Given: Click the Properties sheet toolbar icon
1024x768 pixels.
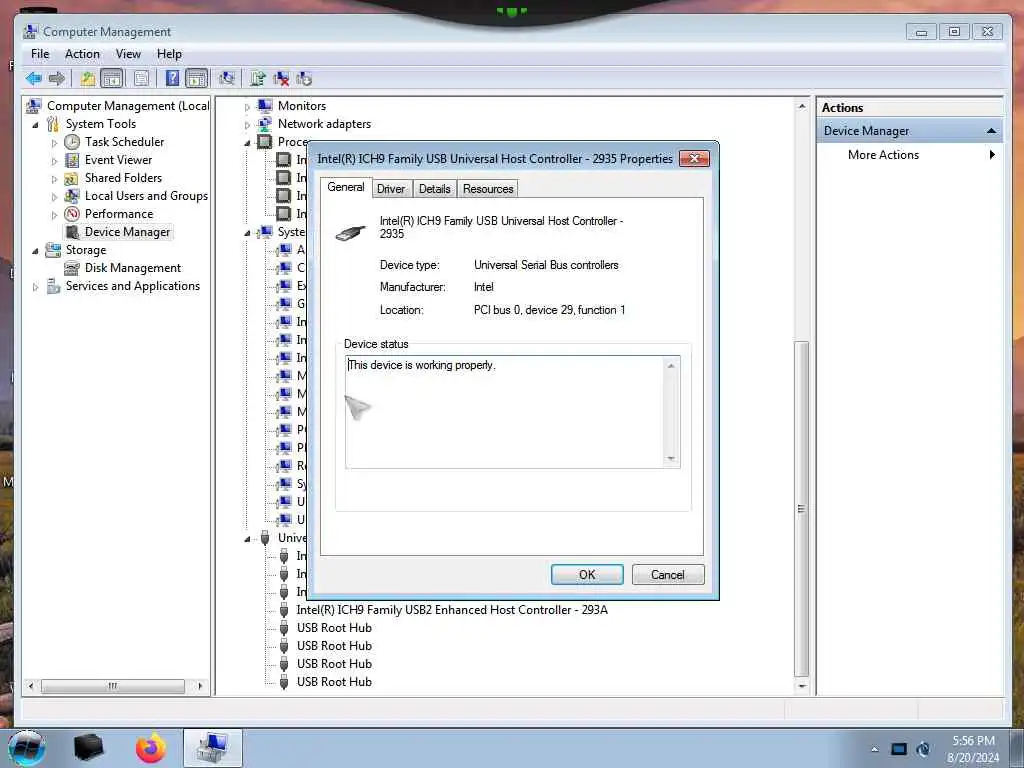Looking at the screenshot, I should [141, 79].
